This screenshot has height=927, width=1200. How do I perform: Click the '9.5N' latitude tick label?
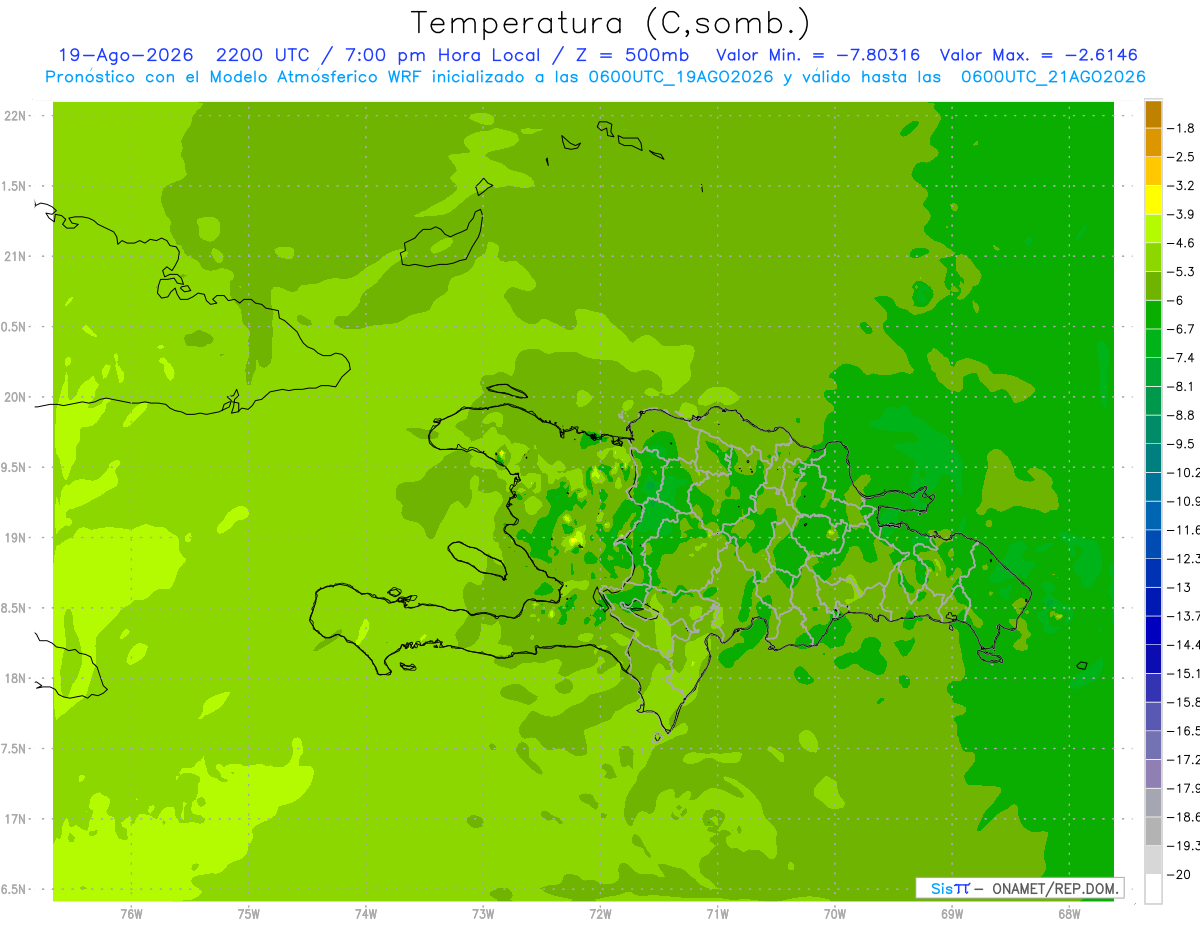click(15, 467)
